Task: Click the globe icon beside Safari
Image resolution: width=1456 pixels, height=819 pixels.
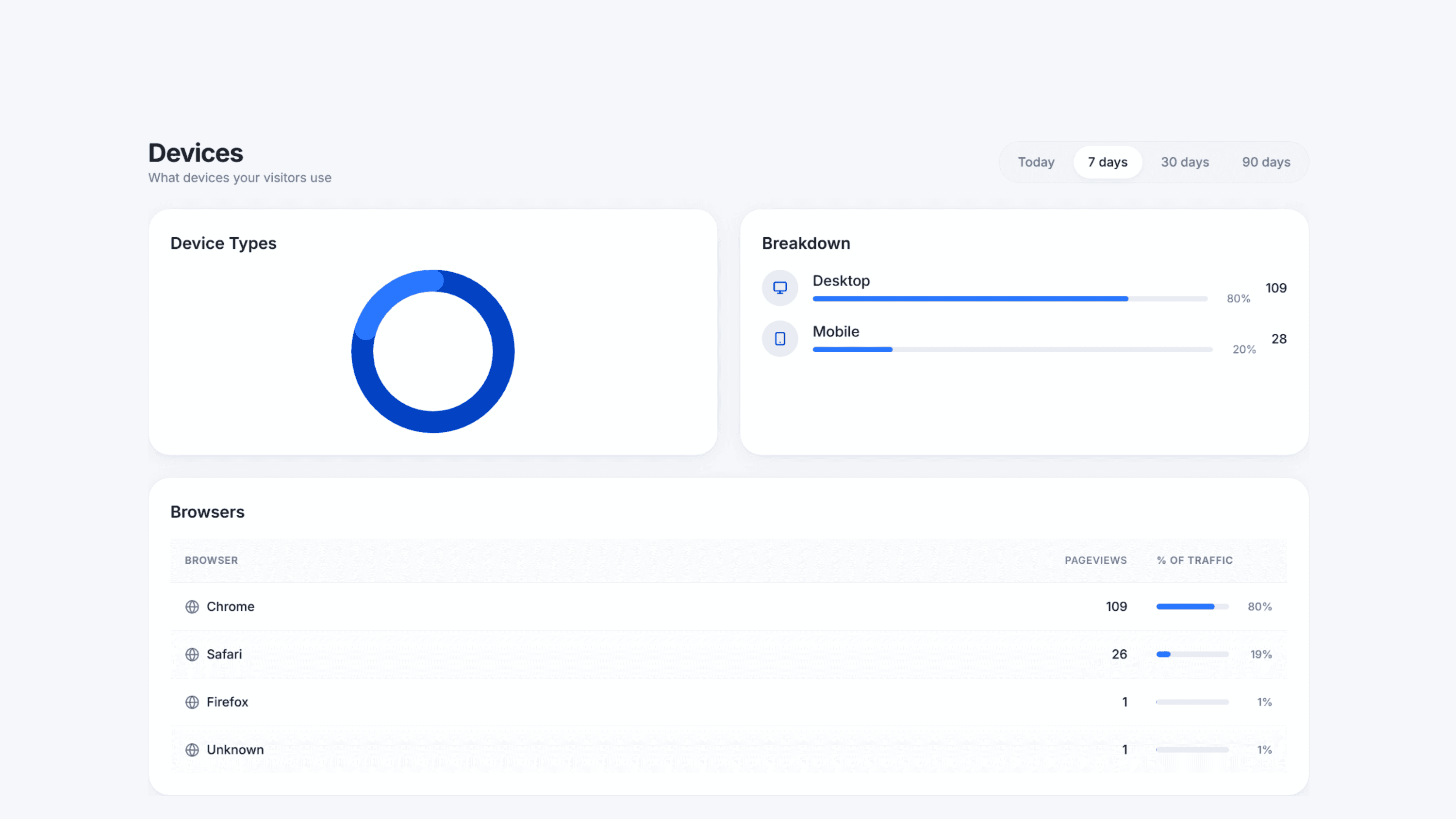Action: [192, 654]
